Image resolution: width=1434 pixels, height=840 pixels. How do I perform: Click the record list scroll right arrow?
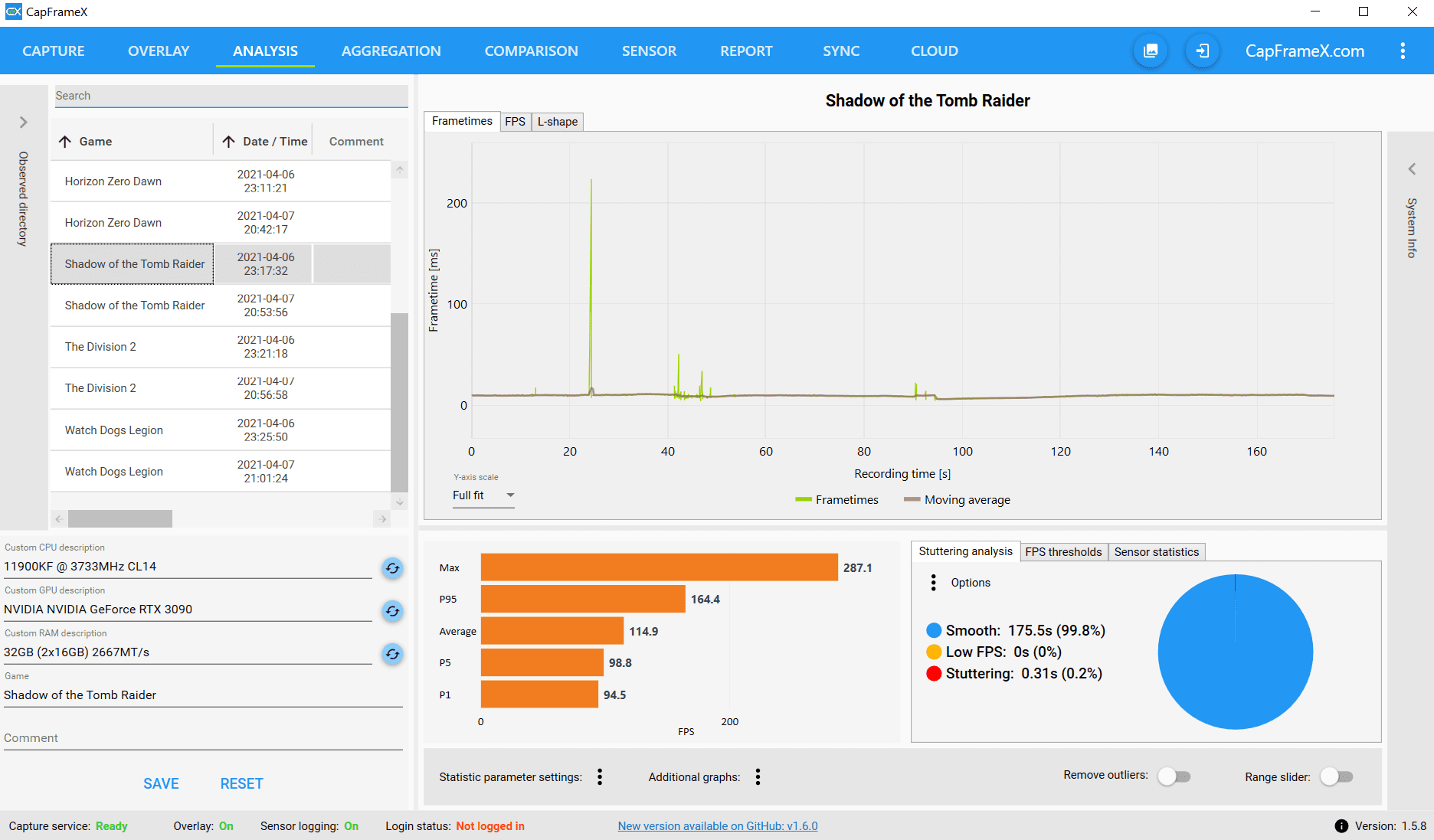coord(383,519)
